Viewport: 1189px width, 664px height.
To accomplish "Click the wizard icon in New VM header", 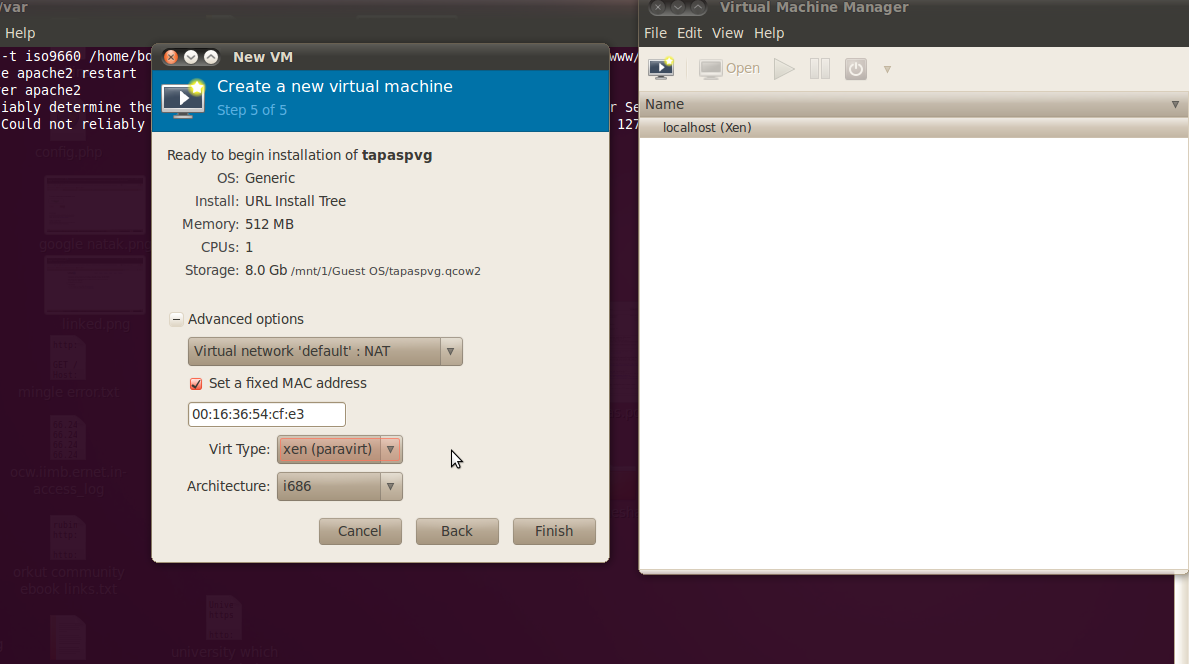I will point(183,97).
